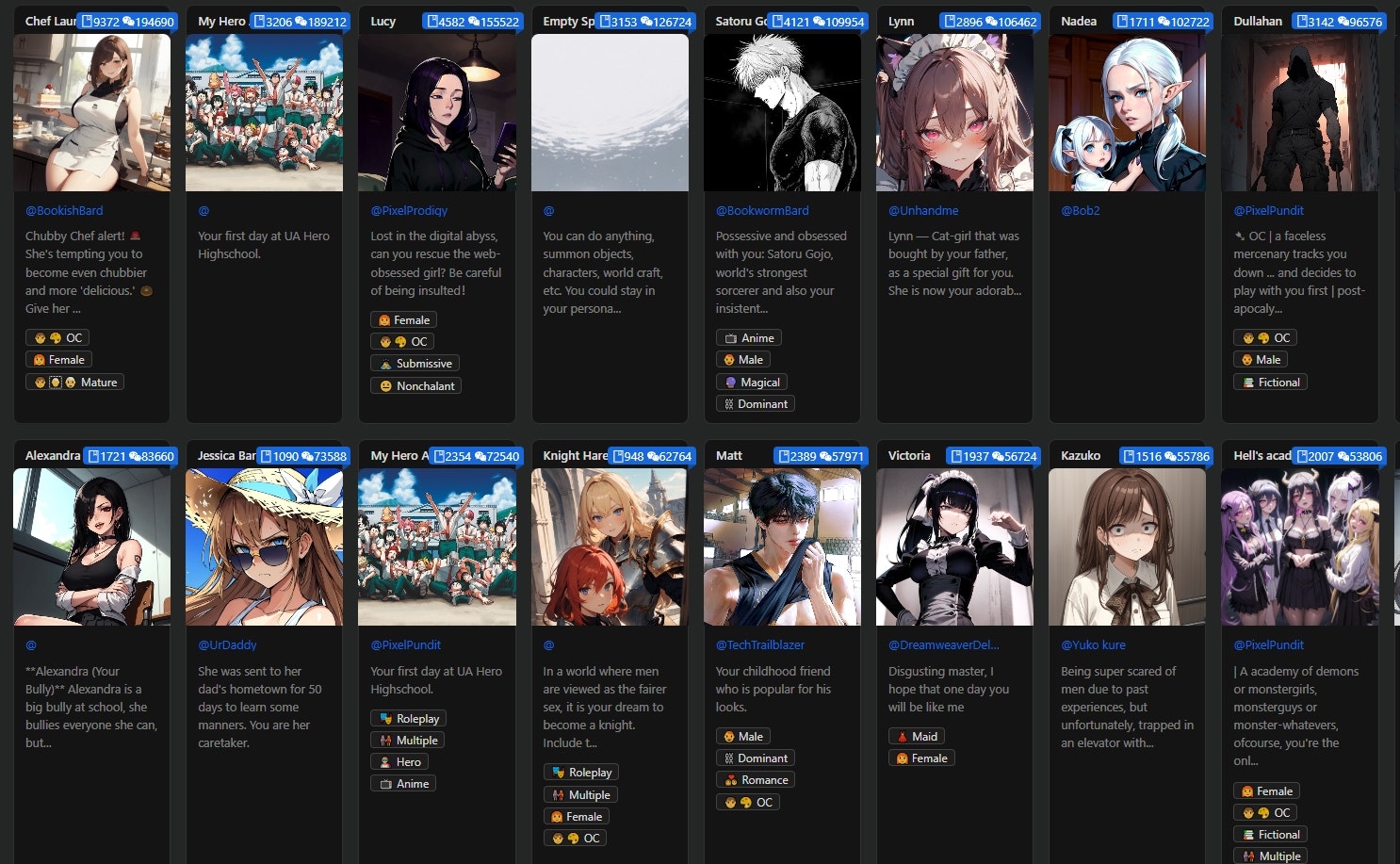Click the document icon beside 4121

click(778, 22)
